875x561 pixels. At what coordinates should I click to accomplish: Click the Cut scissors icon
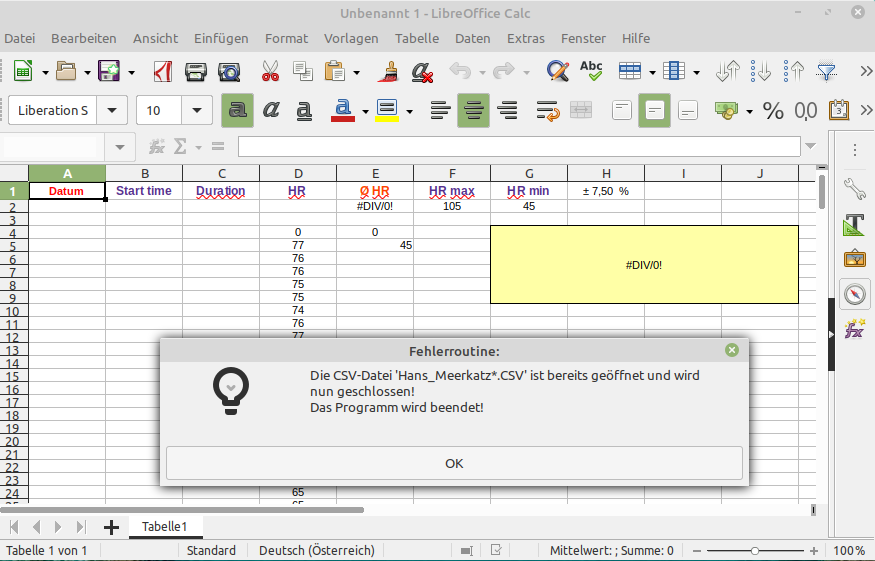coord(270,71)
